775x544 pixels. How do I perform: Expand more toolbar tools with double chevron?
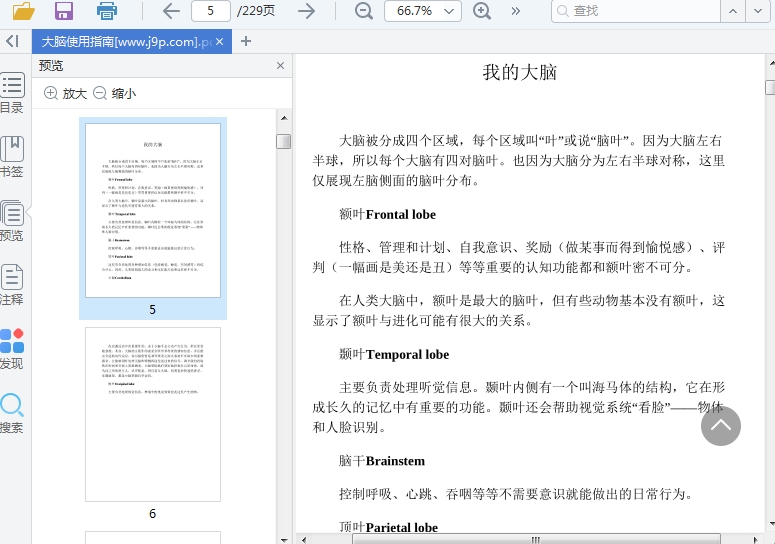pos(516,11)
